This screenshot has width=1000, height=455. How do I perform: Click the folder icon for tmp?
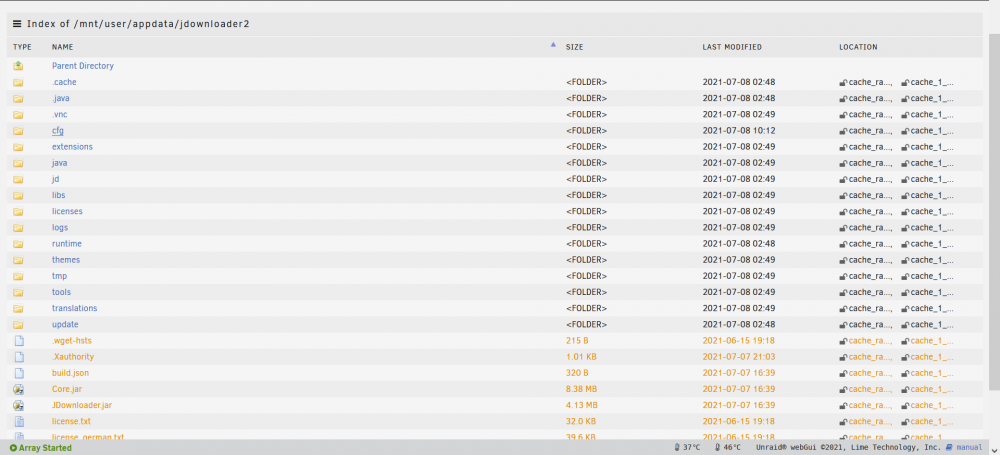18,276
